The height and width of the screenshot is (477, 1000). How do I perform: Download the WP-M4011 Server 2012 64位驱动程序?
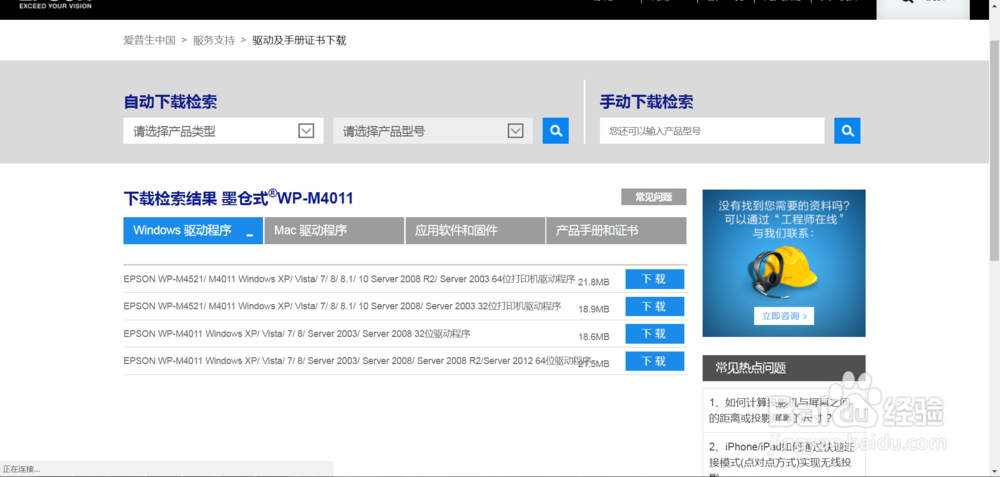coord(654,361)
